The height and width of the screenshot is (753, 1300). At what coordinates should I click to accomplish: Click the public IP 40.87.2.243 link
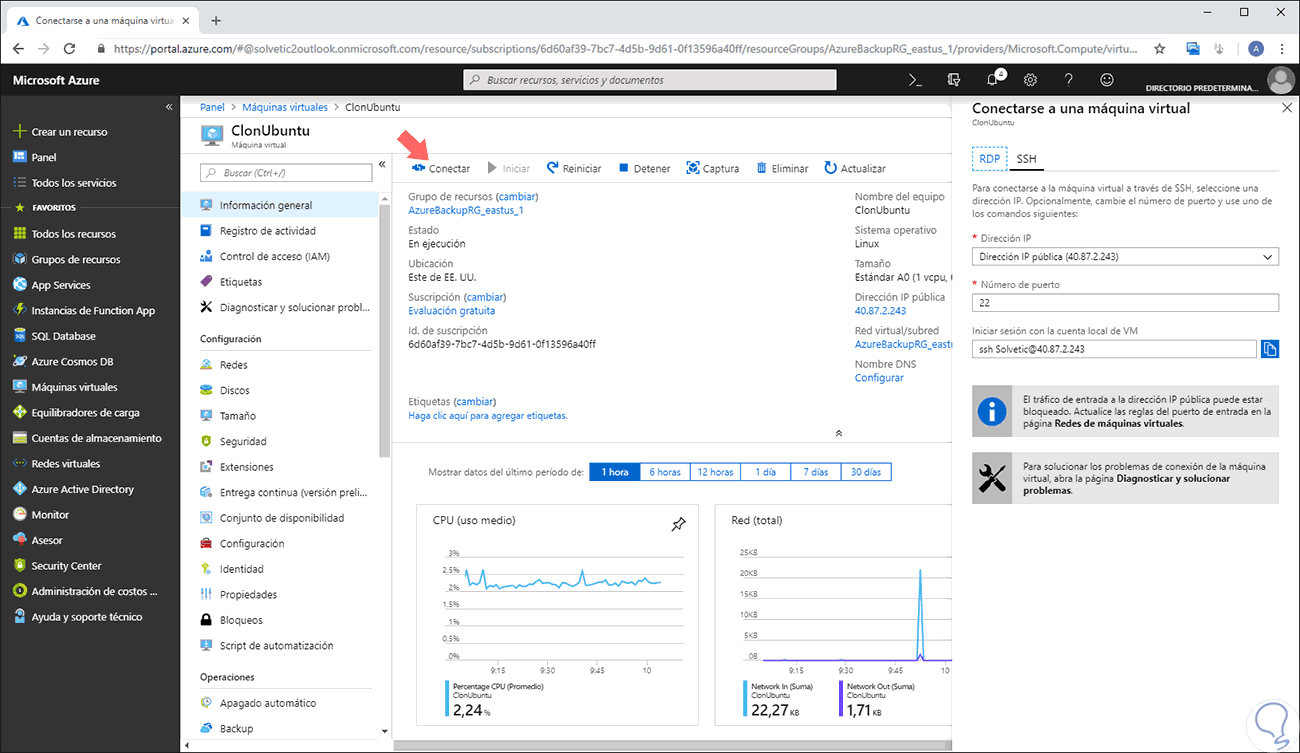coord(880,311)
